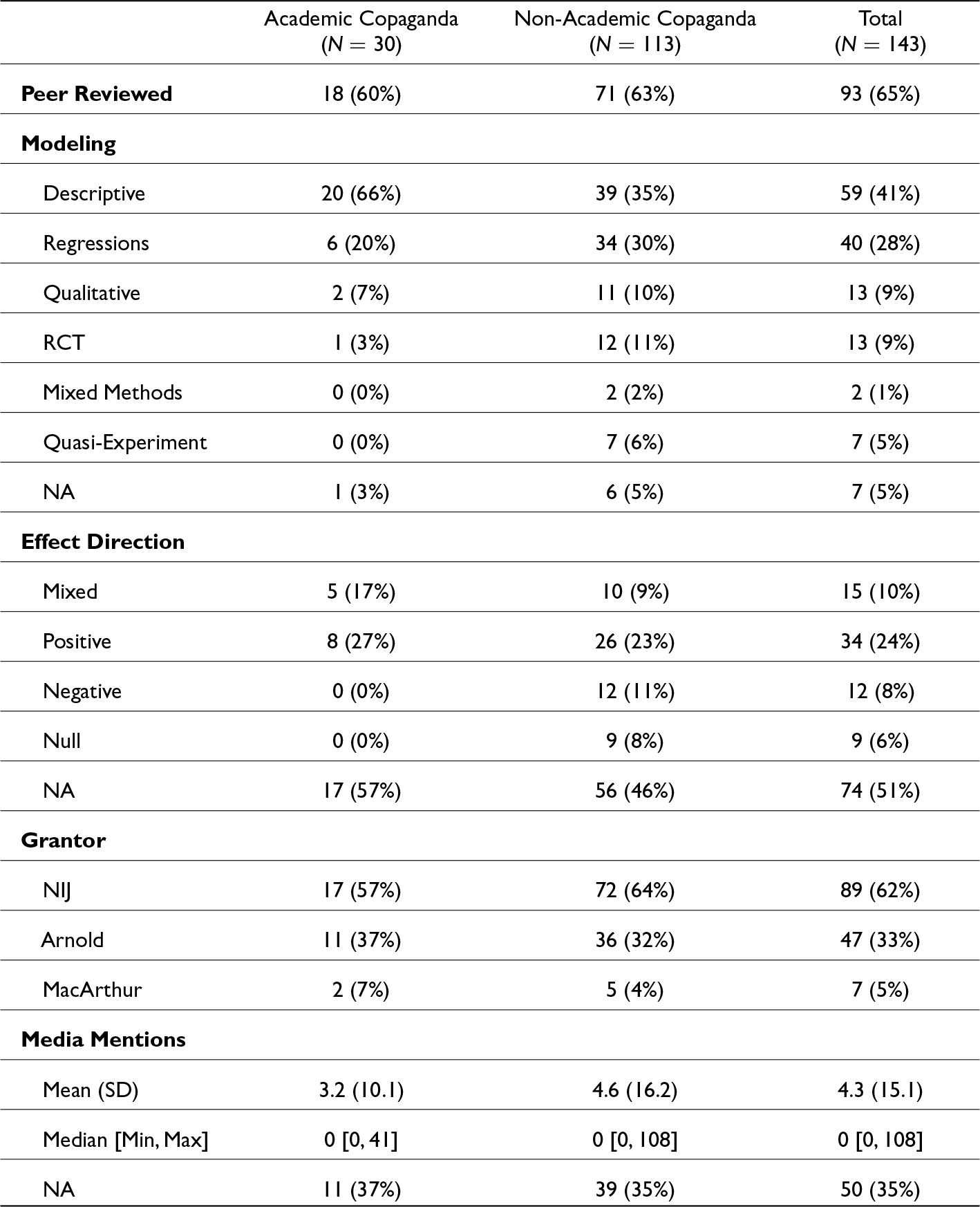Select the Null row label

[x=62, y=741]
